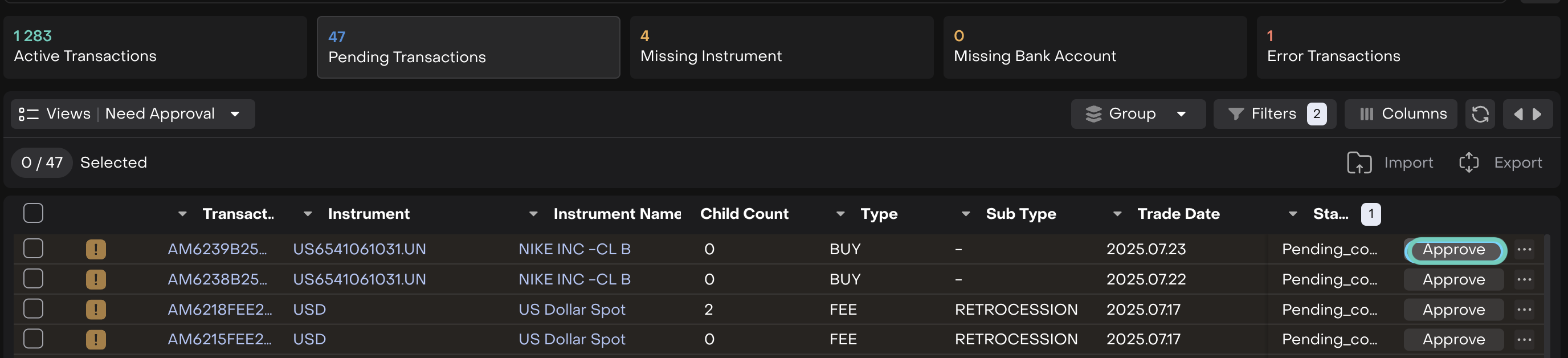The width and height of the screenshot is (1568, 358).
Task: Click warning icon on AM6239B25 row
Action: (x=96, y=249)
